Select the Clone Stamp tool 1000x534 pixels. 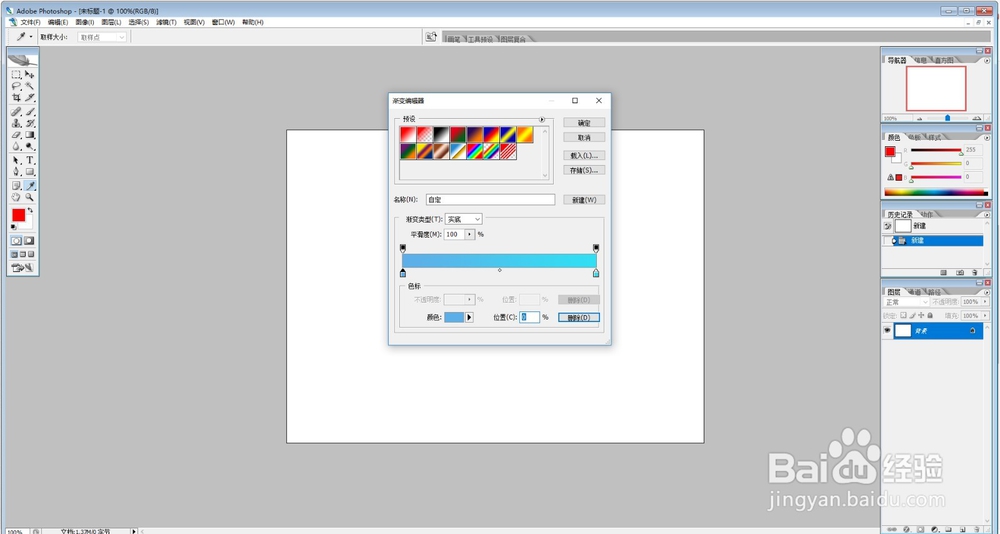(x=17, y=123)
